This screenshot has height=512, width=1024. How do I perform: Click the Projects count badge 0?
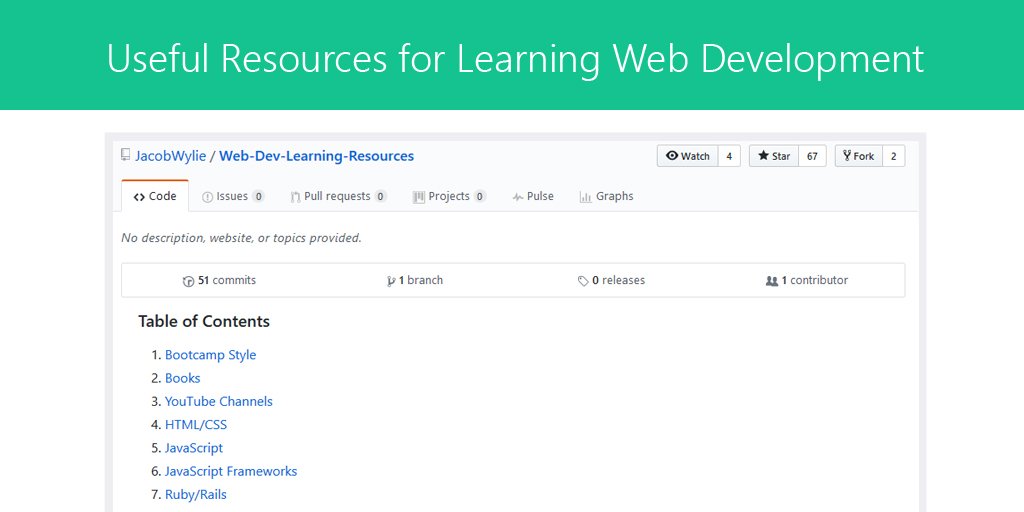(x=480, y=197)
